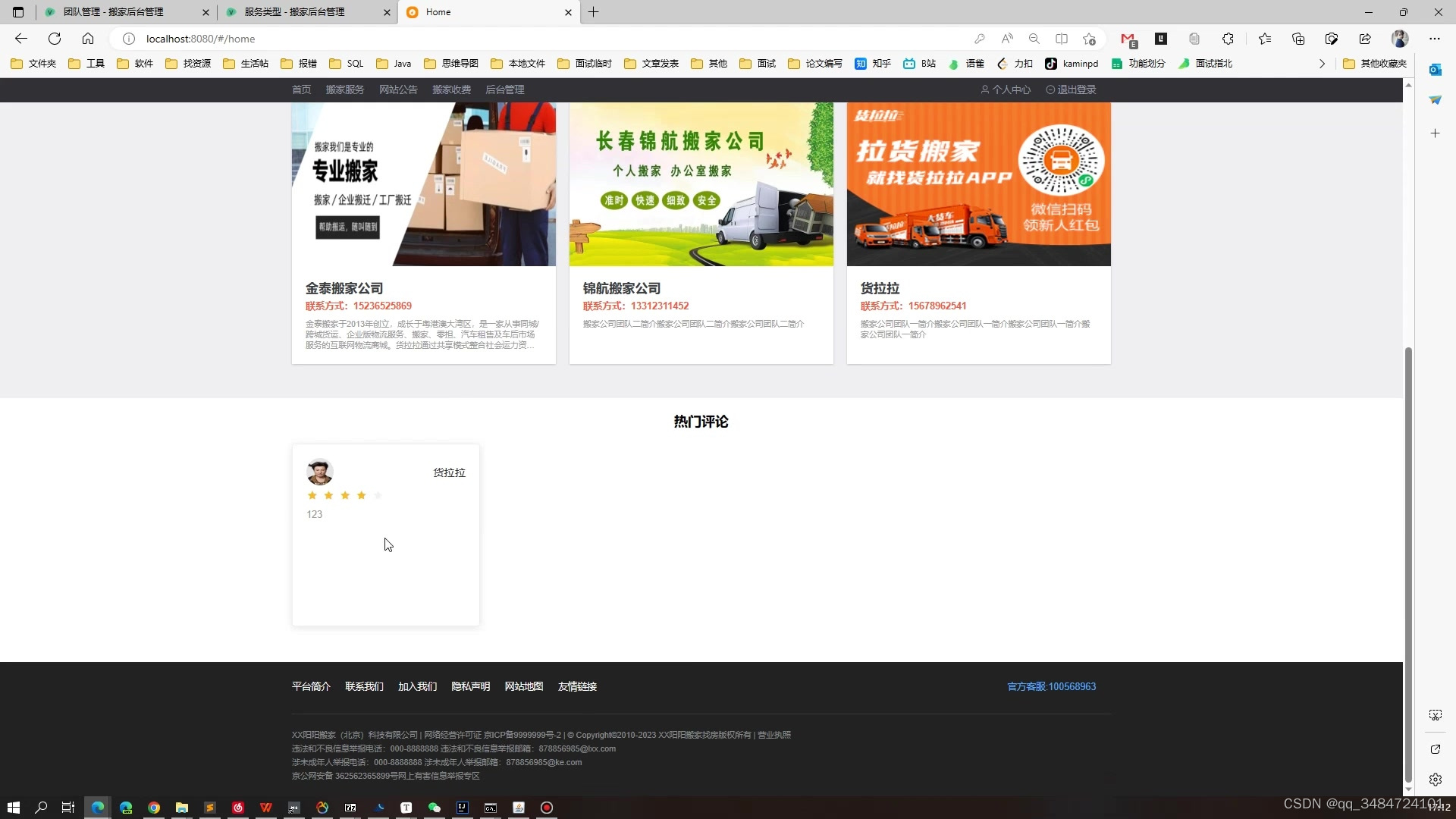The width and height of the screenshot is (1456, 819).
Task: Click the page vertical scrollbar thumb
Action: pyautogui.click(x=1408, y=563)
